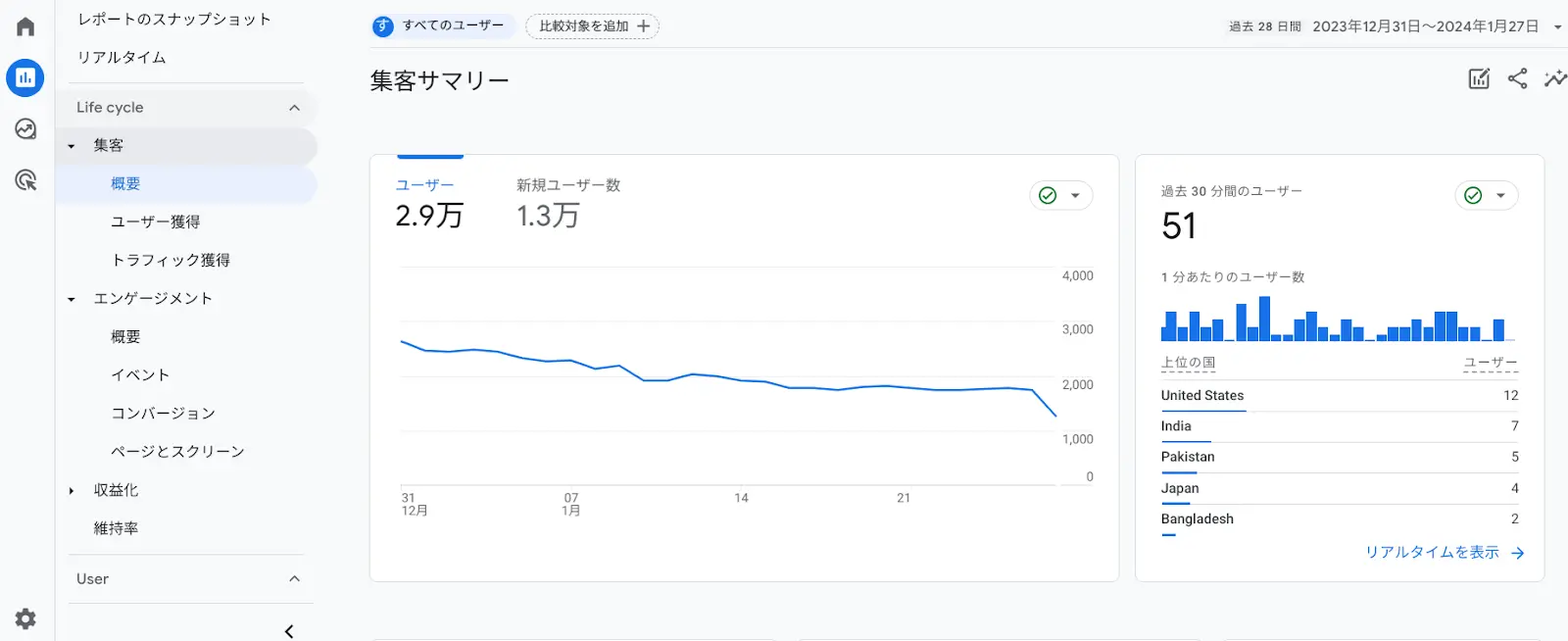The height and width of the screenshot is (641, 1568).
Task: Click green check status on realtime card
Action: (x=1473, y=196)
